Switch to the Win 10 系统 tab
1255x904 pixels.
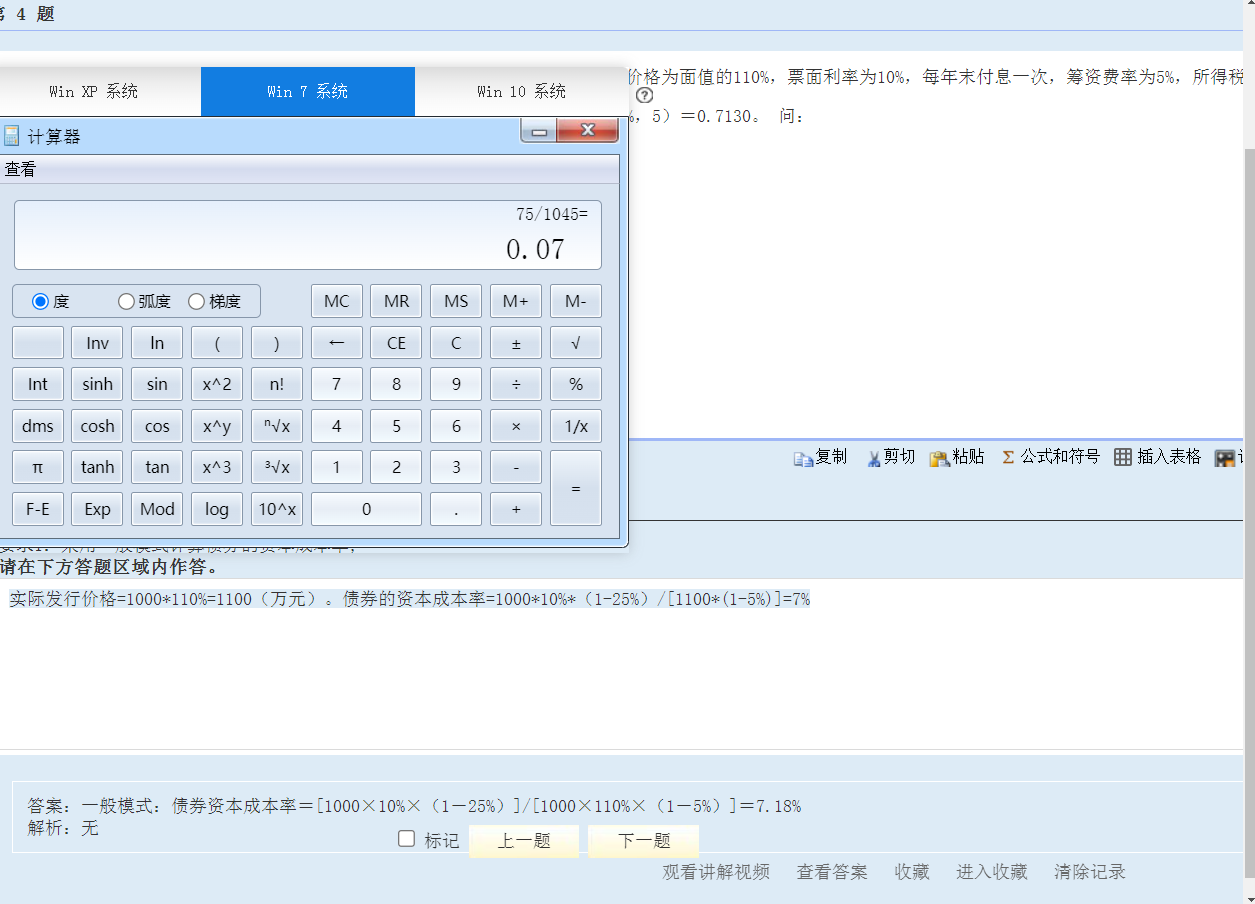[x=521, y=92]
